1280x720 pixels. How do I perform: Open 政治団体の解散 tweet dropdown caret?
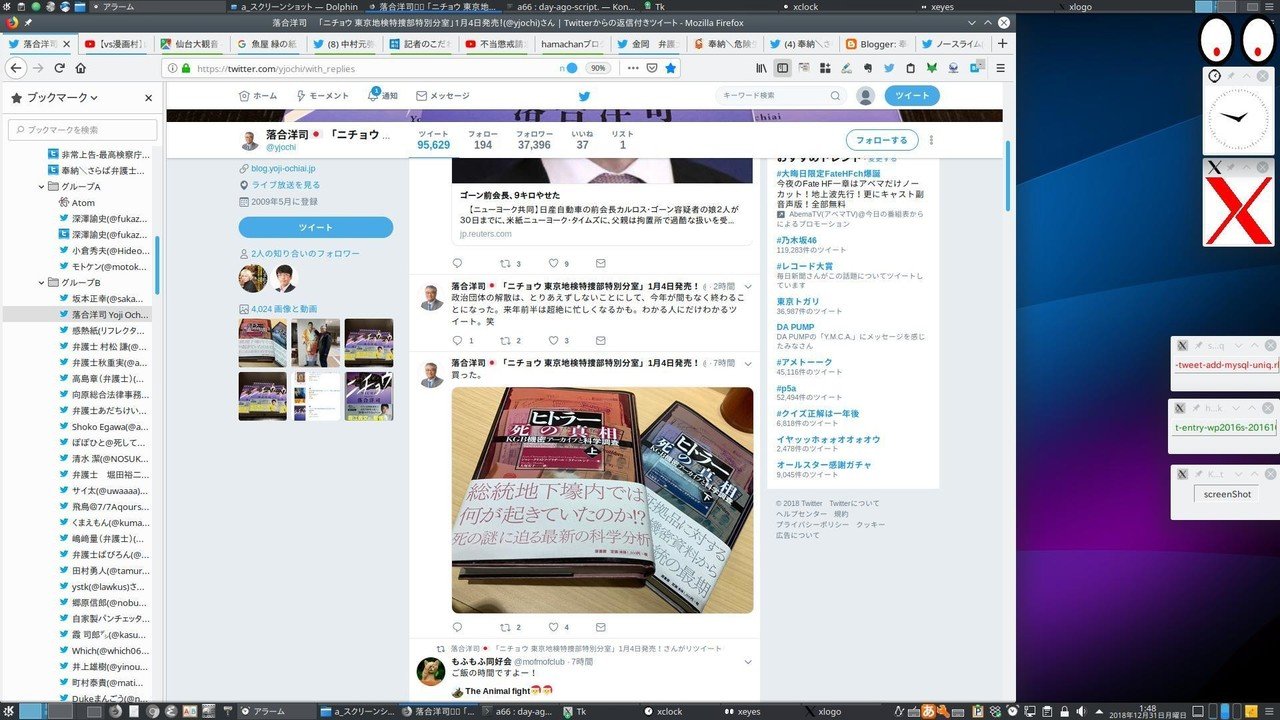747,285
